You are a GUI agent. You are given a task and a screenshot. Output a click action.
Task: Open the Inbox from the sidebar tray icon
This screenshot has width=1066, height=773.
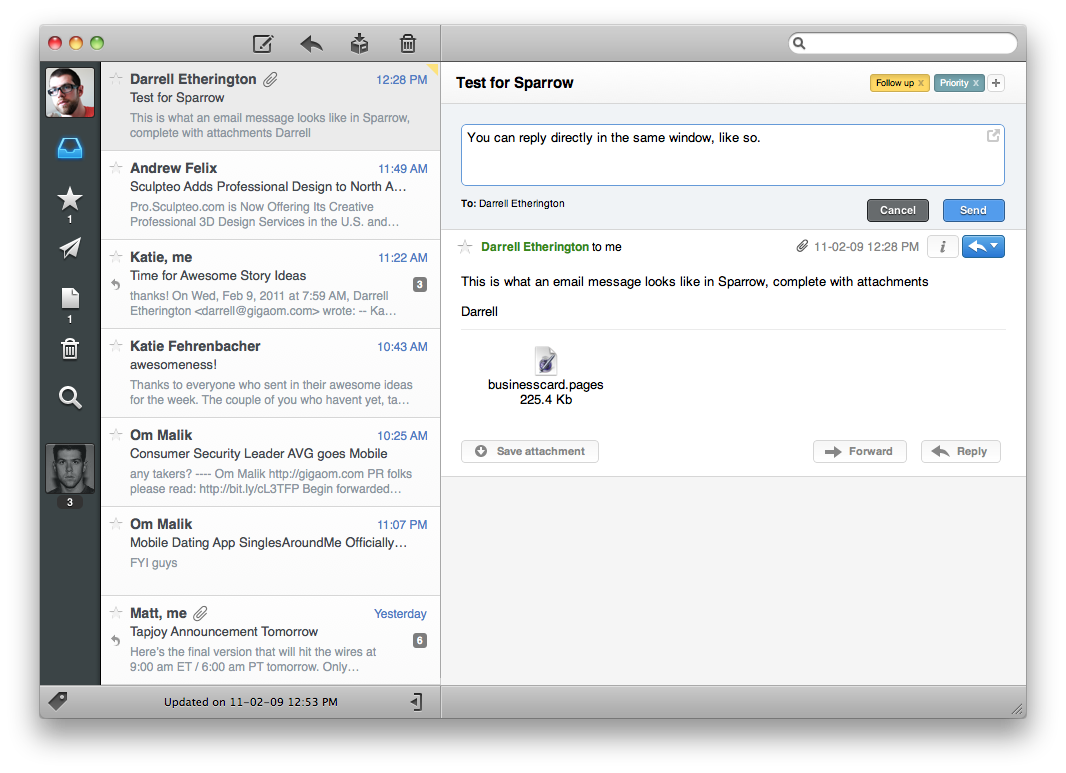click(70, 148)
